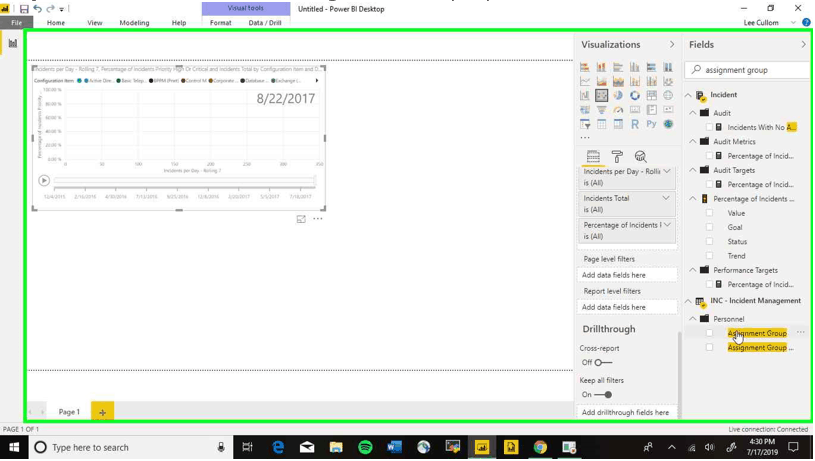Select the Clustered column chart visualization

(635, 67)
